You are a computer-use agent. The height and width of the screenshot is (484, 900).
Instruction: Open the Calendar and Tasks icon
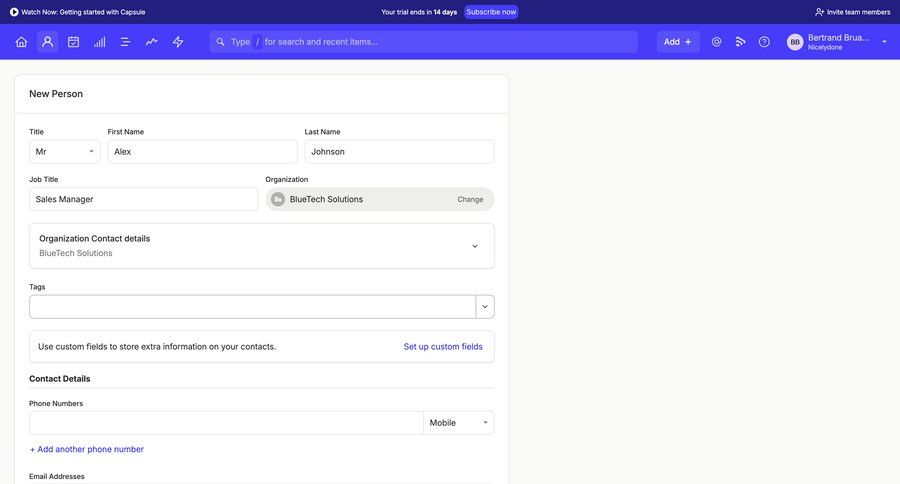click(73, 42)
